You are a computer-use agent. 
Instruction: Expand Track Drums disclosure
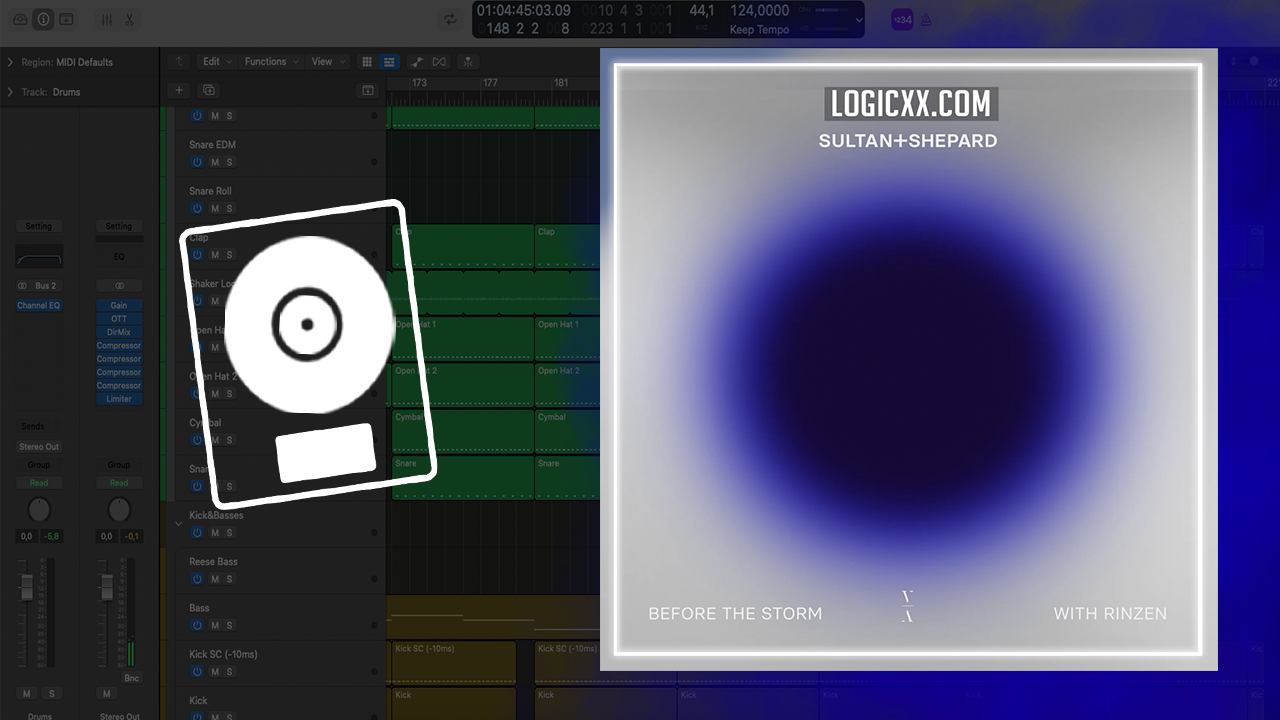10,92
